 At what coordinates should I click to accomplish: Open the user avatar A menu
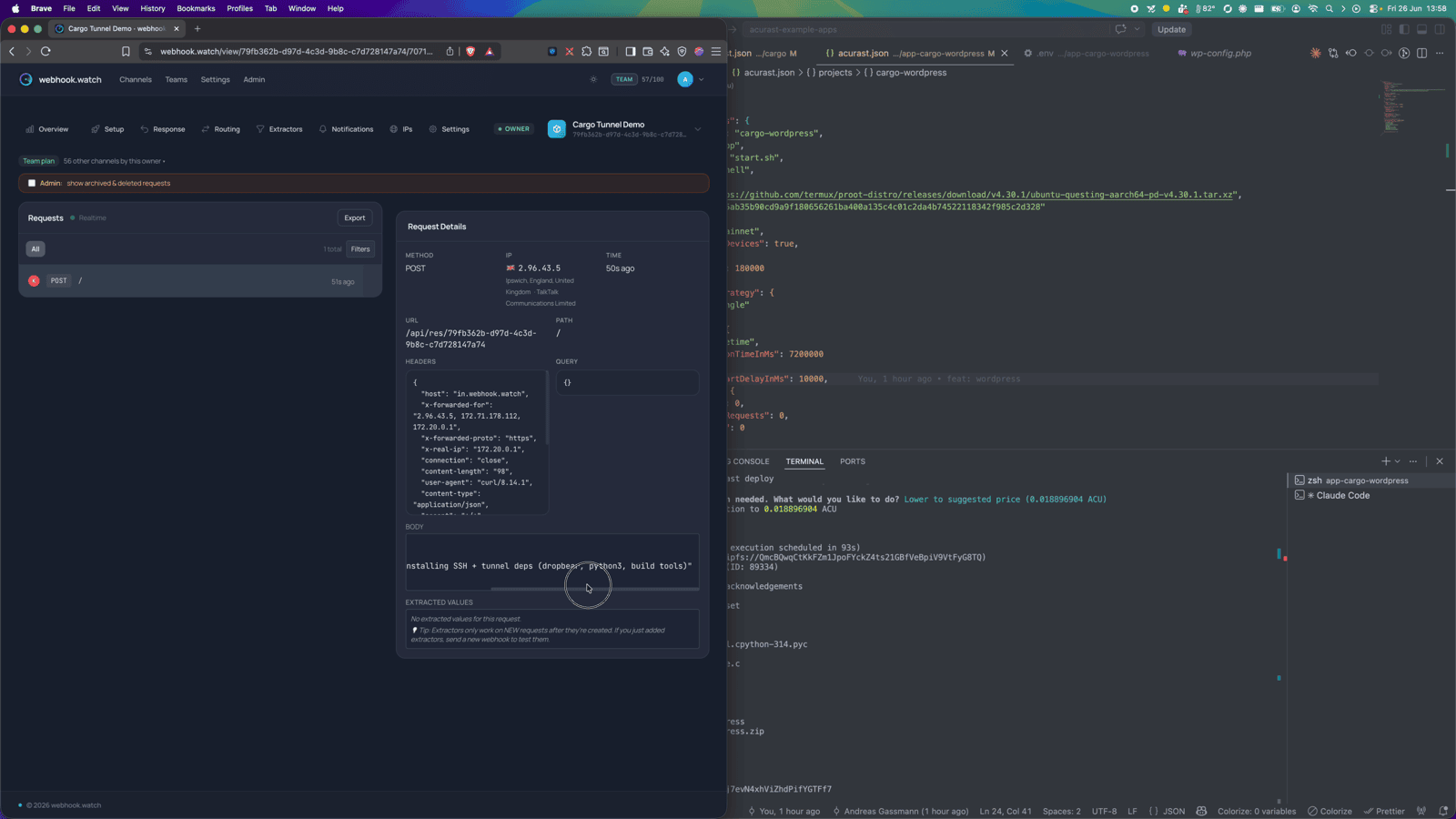pos(685,79)
